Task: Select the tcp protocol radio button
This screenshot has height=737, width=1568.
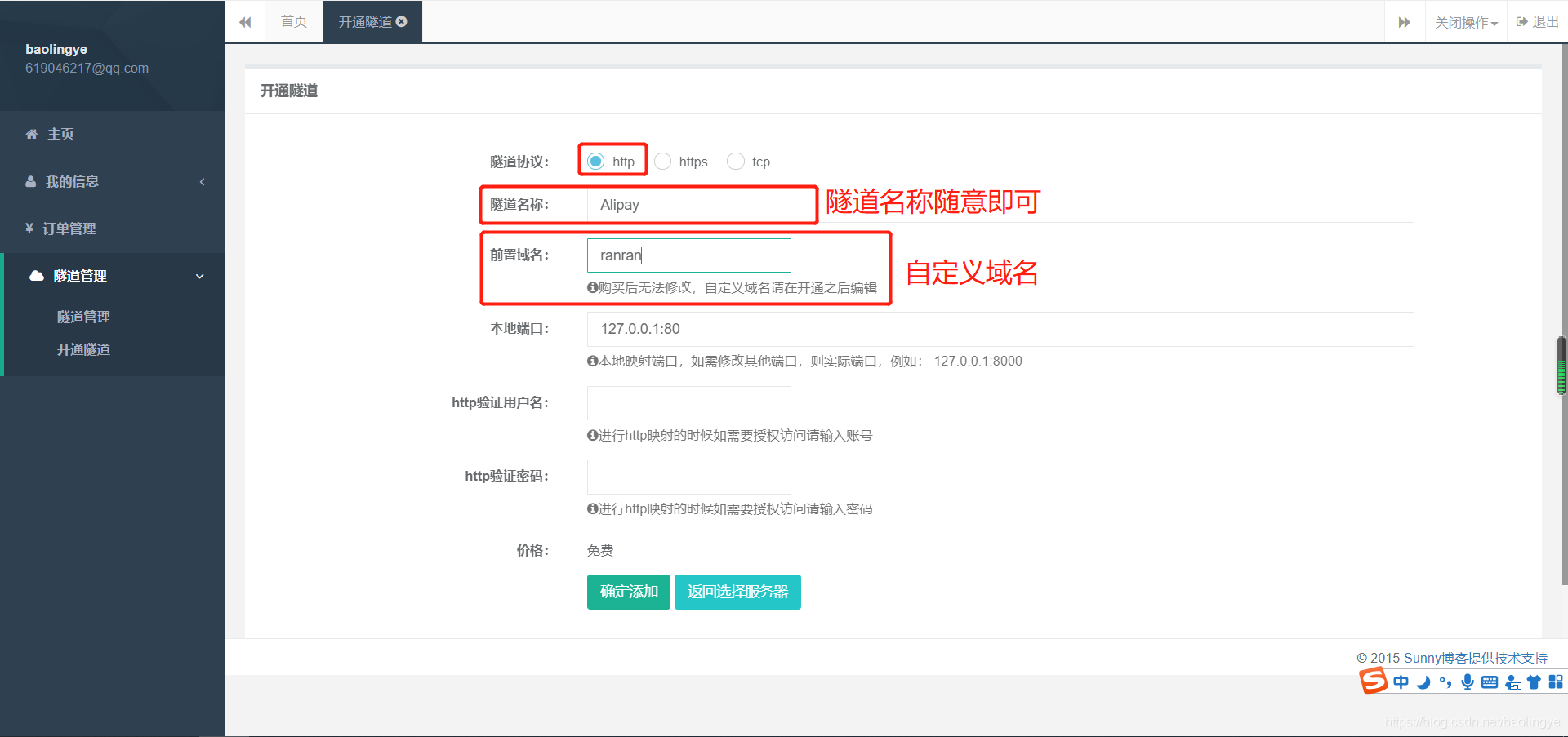Action: click(x=734, y=161)
